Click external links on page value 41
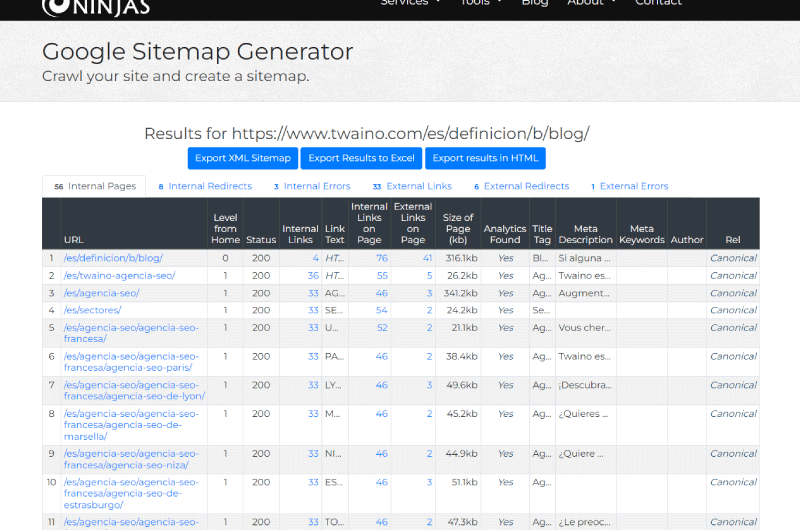Screen dimensions: 800x530 (x=428, y=258)
